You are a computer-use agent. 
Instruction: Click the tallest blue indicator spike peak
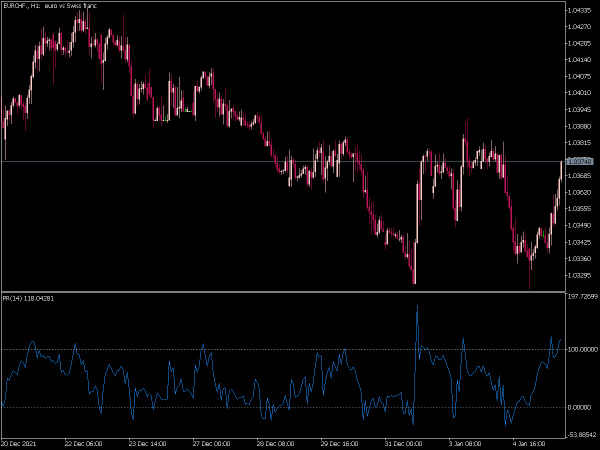(x=417, y=306)
